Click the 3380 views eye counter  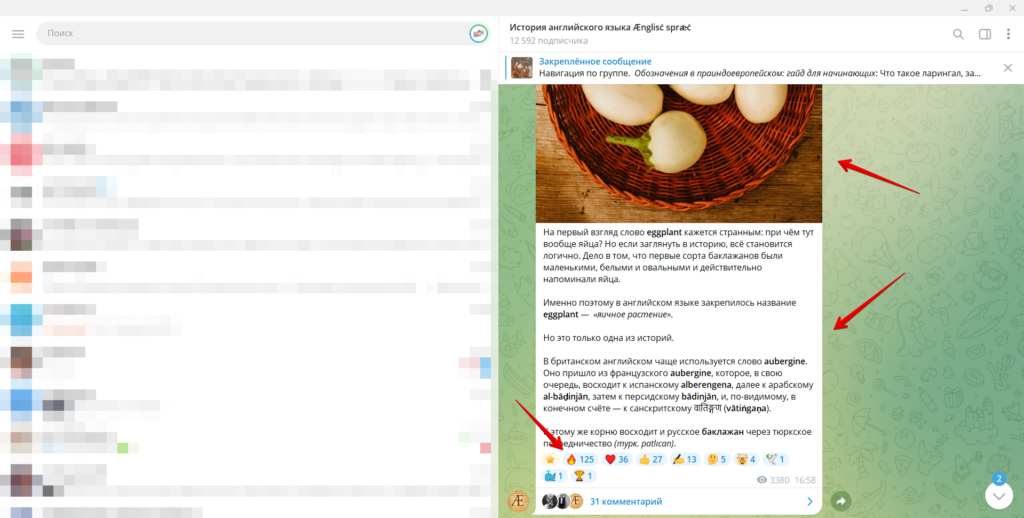coord(773,480)
